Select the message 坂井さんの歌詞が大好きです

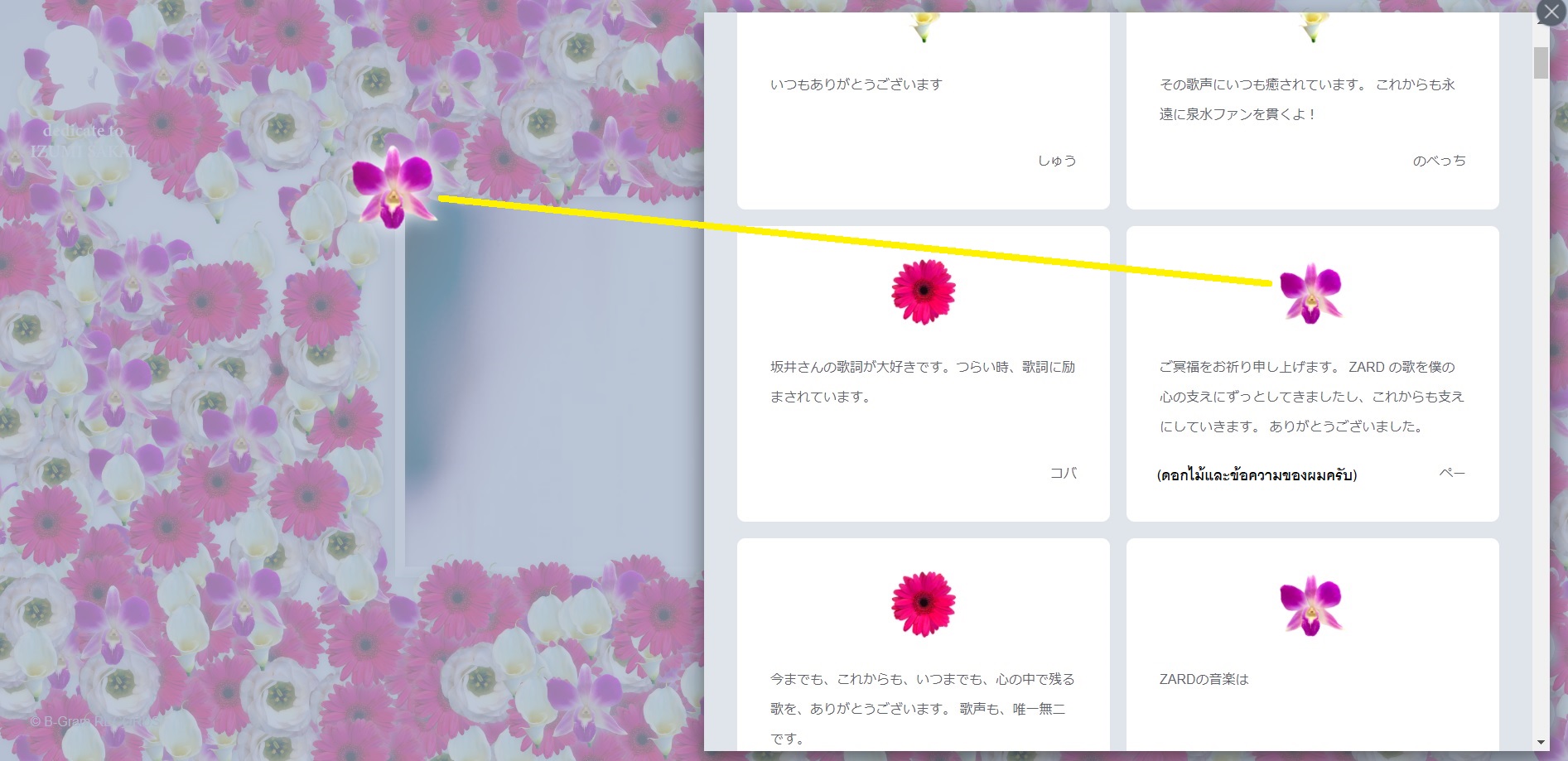coord(923,382)
